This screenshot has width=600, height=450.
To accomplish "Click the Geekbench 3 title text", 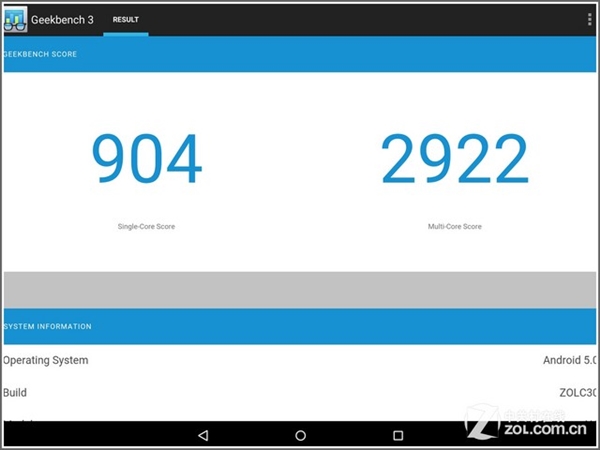I will (x=62, y=20).
